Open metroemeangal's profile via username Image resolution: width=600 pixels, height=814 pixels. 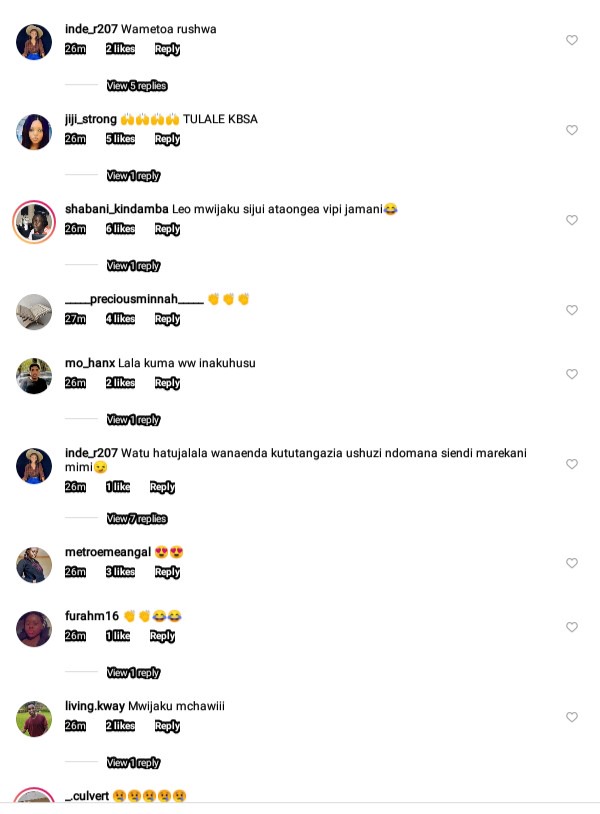108,552
